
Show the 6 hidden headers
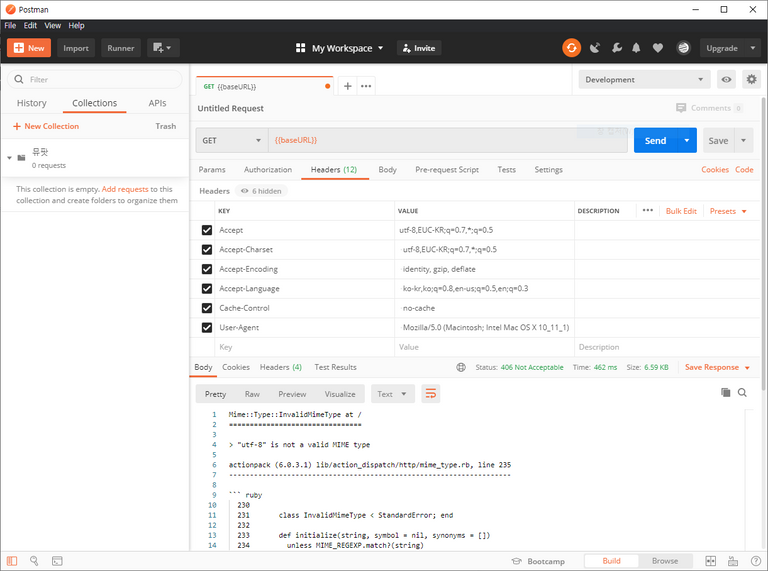click(261, 191)
